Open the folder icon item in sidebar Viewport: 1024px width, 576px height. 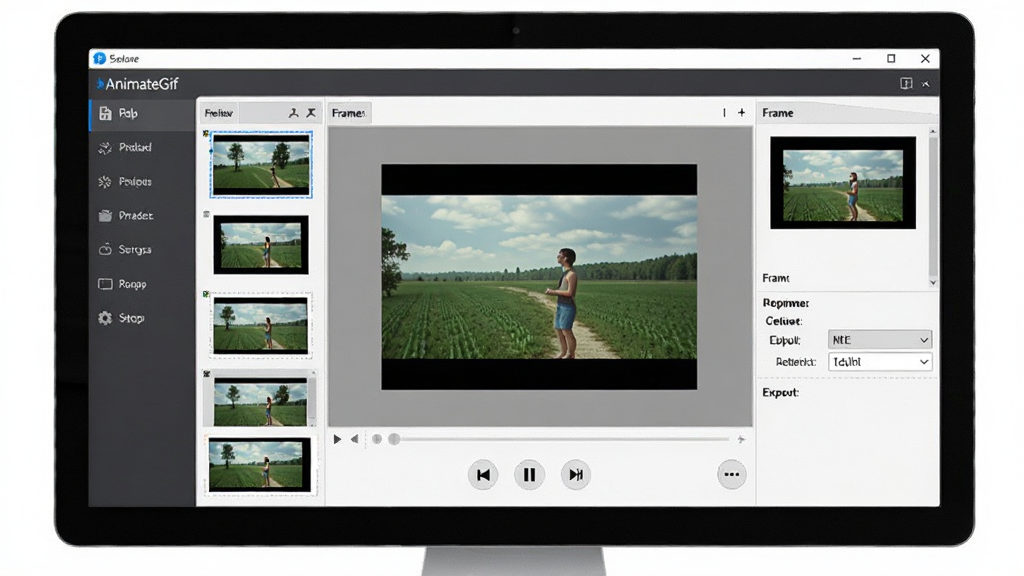tap(104, 216)
